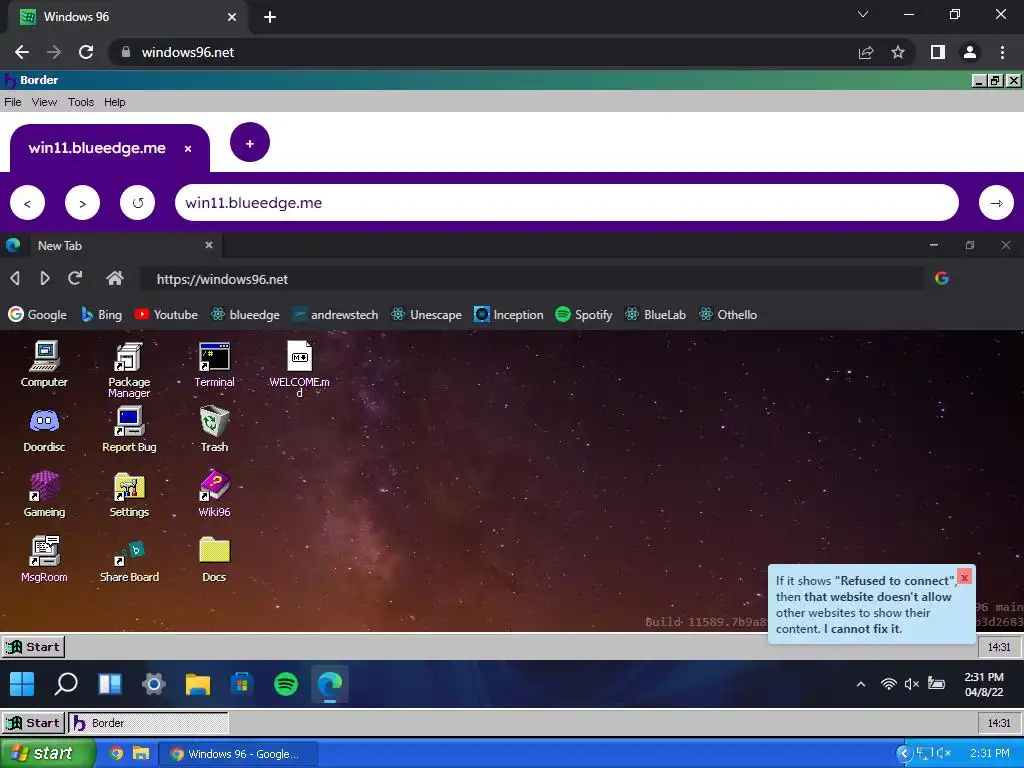The width and height of the screenshot is (1024, 768).
Task: Expand the Windows 11 tray hidden icons chevron
Action: pyautogui.click(x=861, y=684)
